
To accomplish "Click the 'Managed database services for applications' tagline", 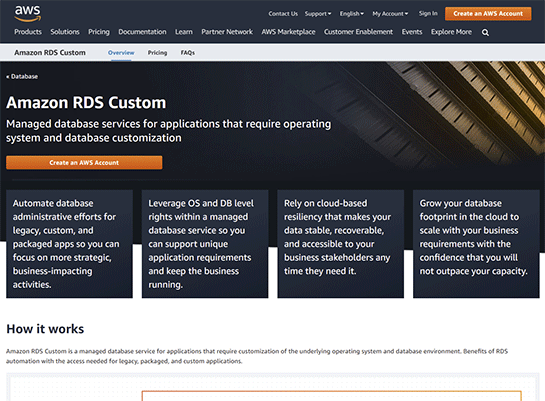I will coord(169,131).
